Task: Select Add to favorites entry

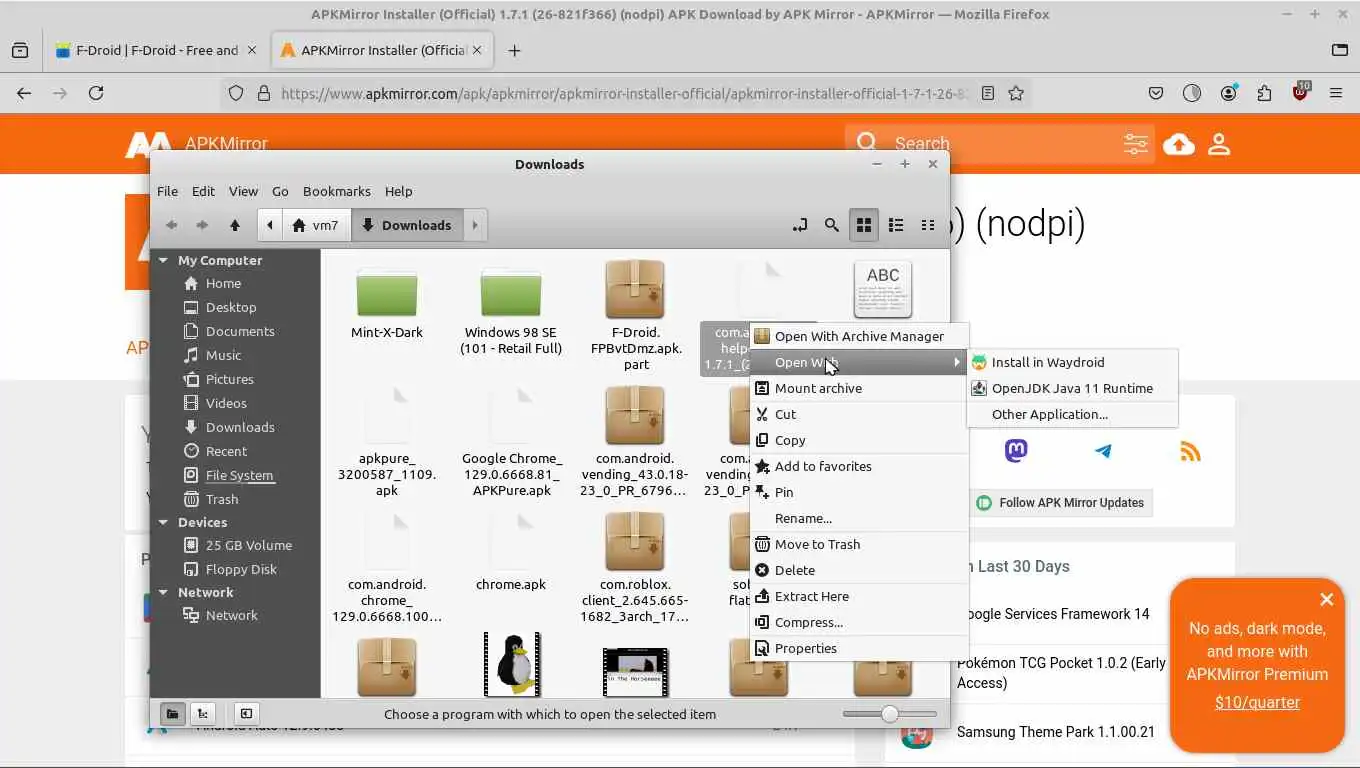Action: pyautogui.click(x=859, y=466)
